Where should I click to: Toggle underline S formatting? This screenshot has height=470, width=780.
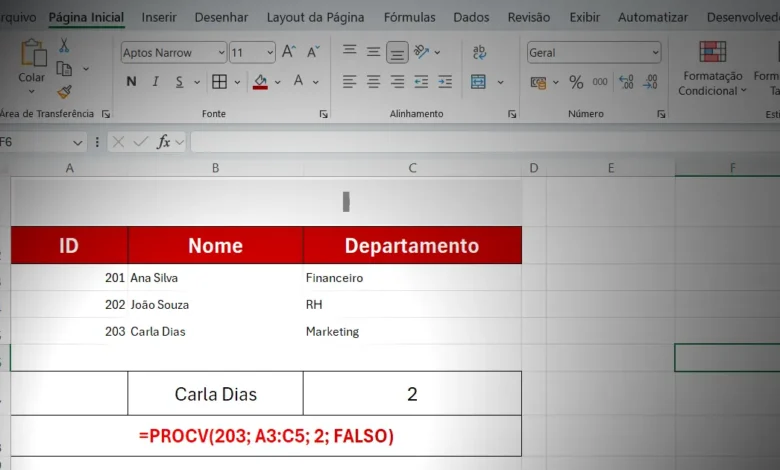[179, 82]
